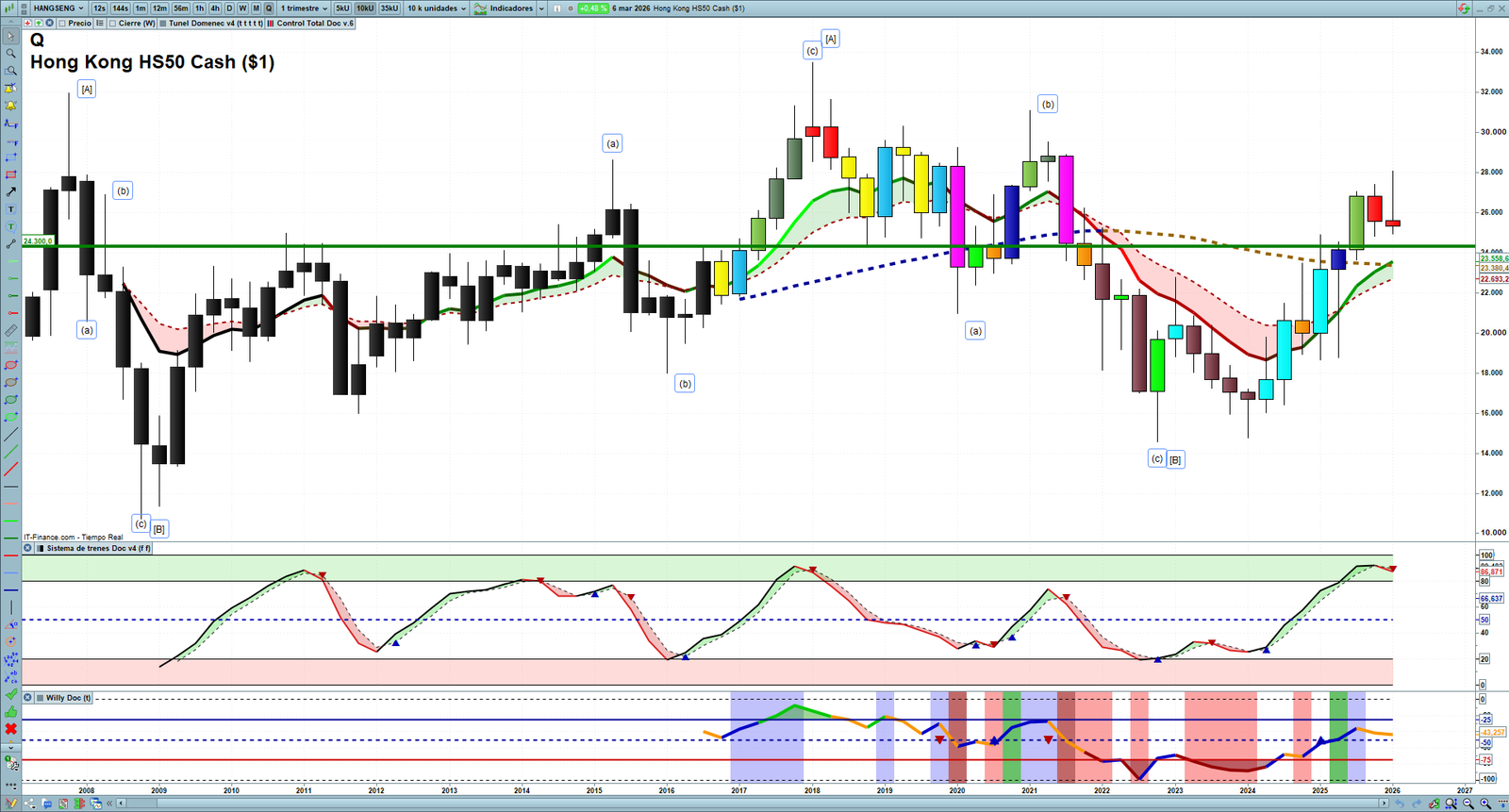1509x812 pixels.
Task: Click the undo arrow in bottom bar
Action: point(1401,804)
